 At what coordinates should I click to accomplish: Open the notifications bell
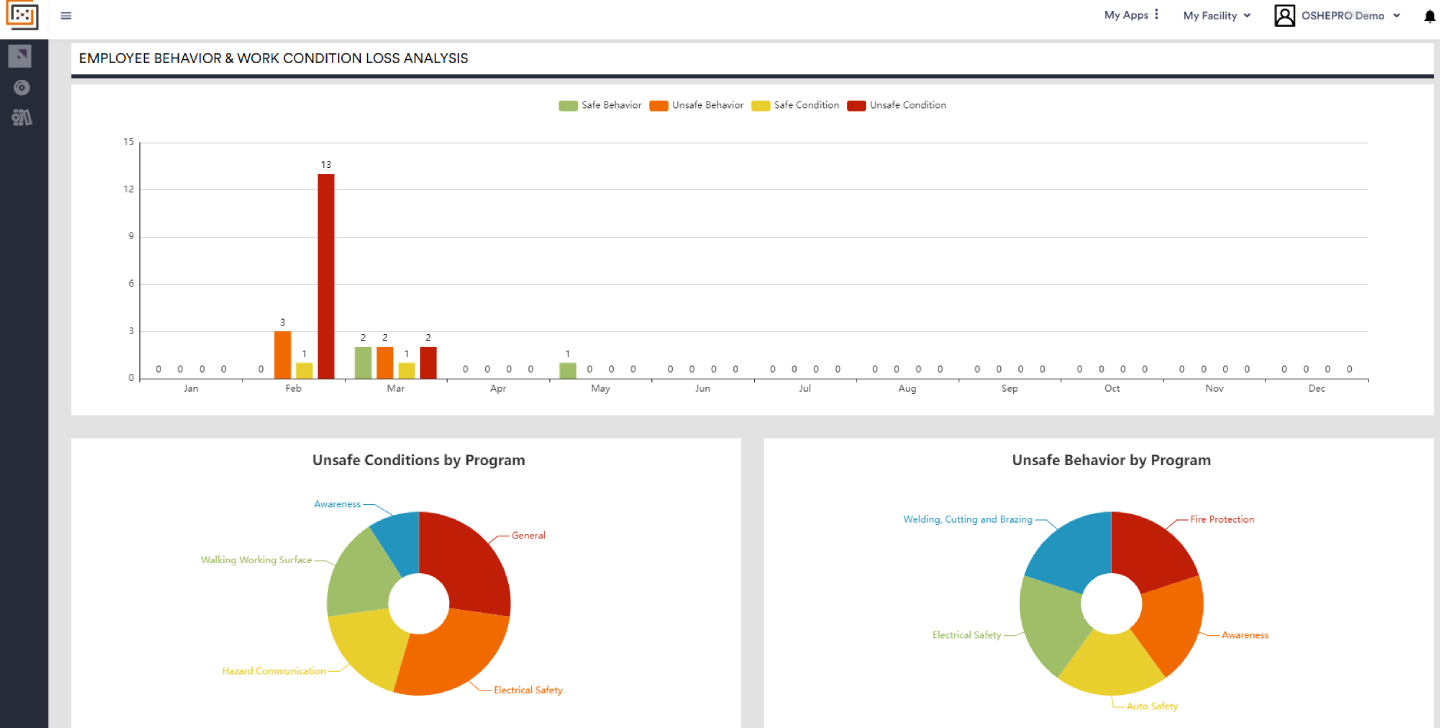(x=1429, y=16)
